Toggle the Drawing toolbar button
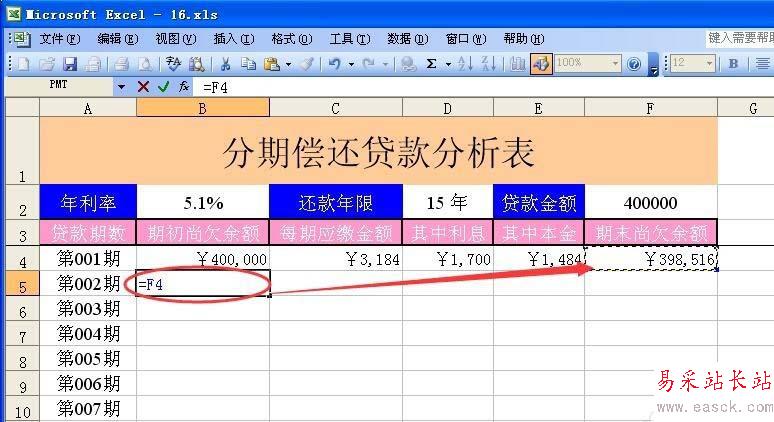 coord(542,64)
